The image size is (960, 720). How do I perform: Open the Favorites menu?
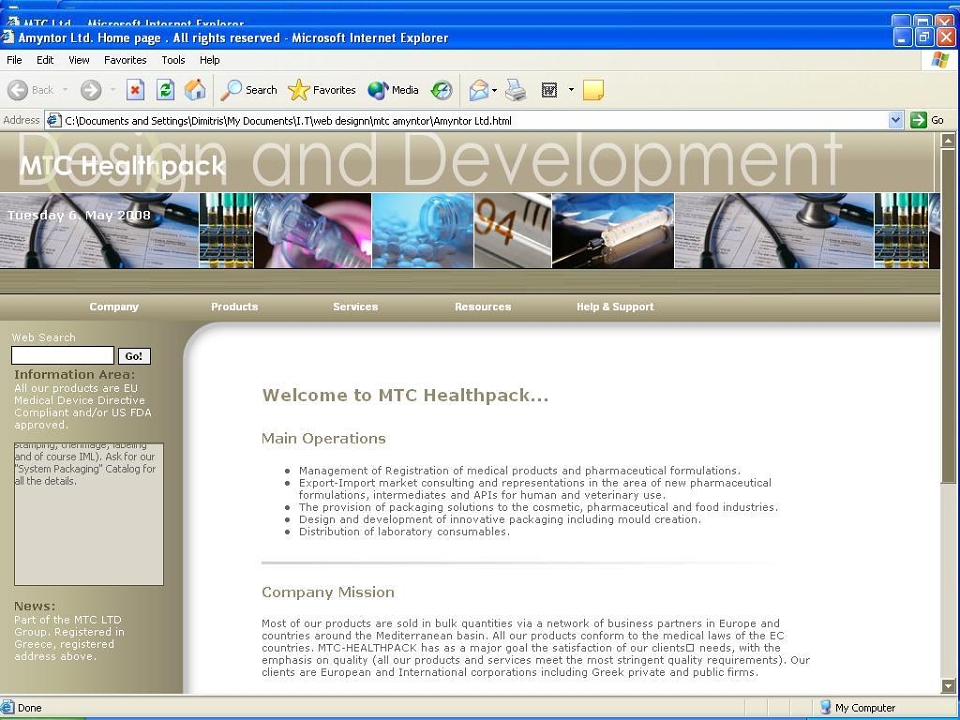point(125,60)
